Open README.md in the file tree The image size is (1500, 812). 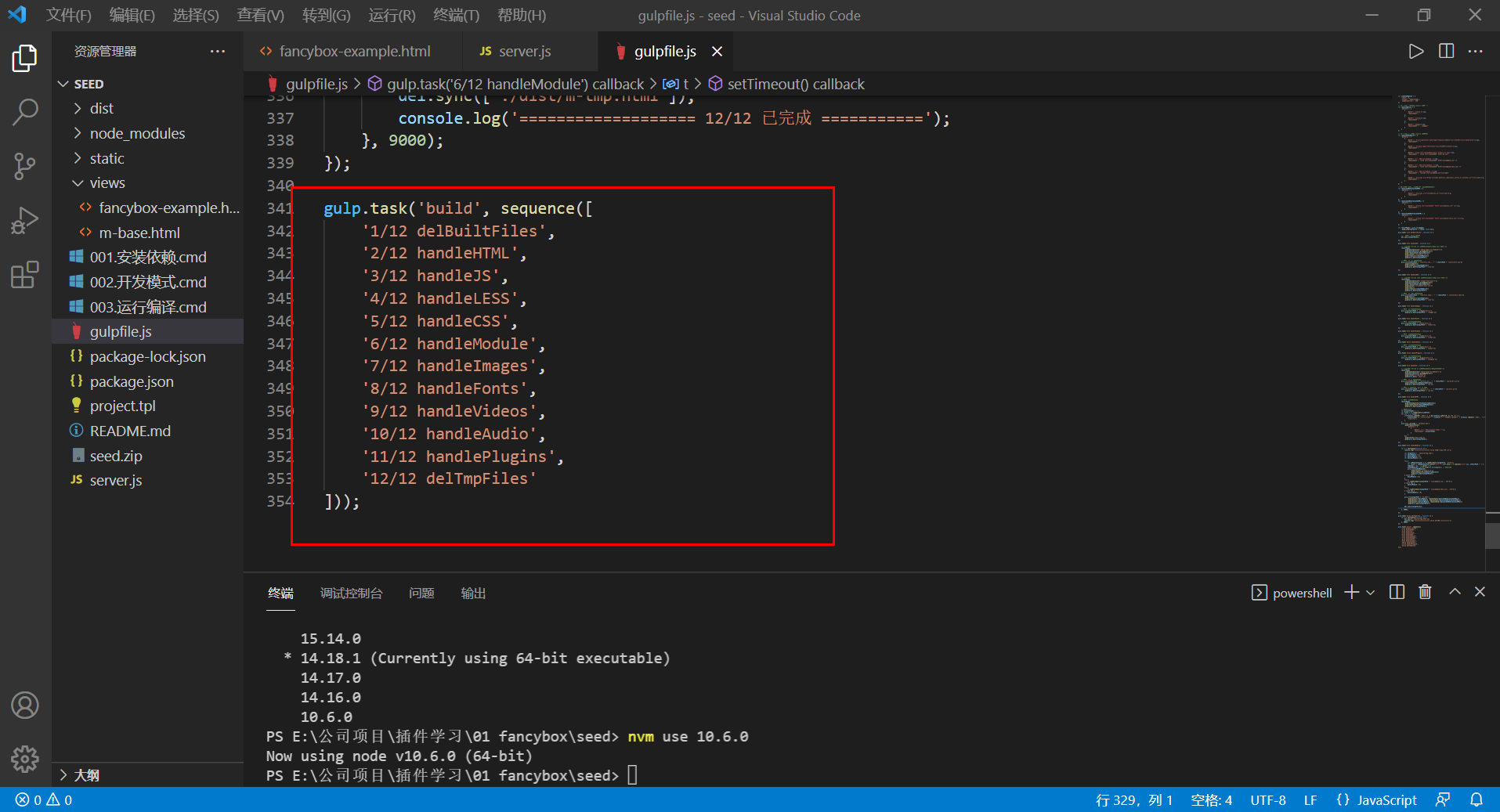click(x=147, y=431)
